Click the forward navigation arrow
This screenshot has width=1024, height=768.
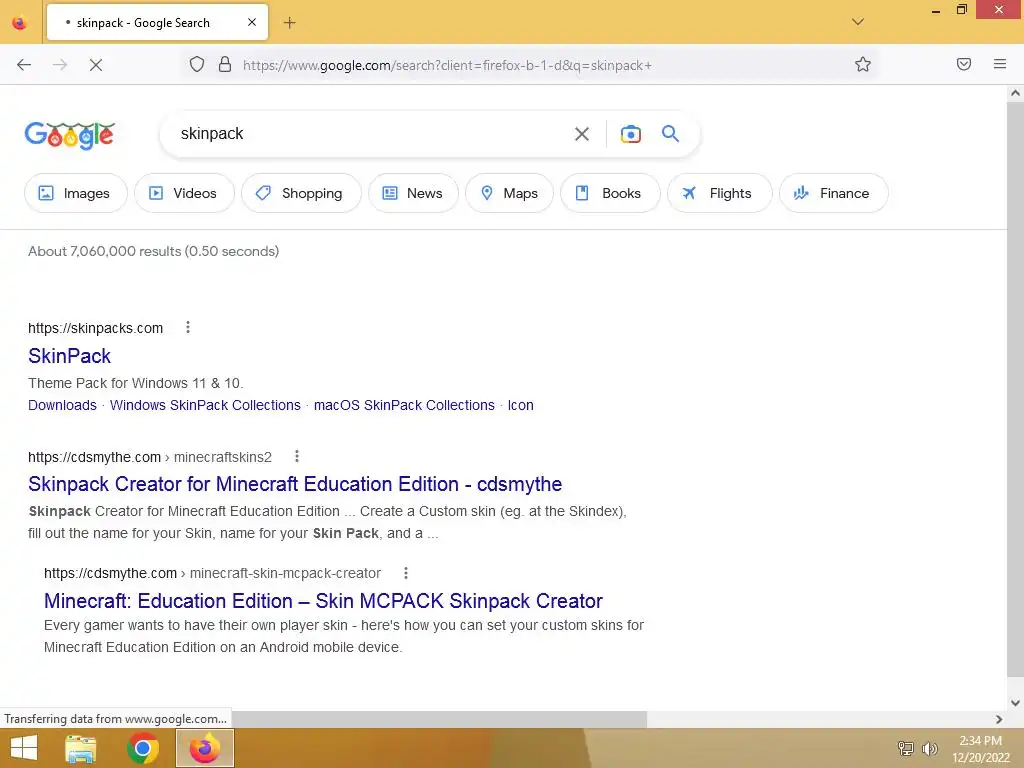60,65
